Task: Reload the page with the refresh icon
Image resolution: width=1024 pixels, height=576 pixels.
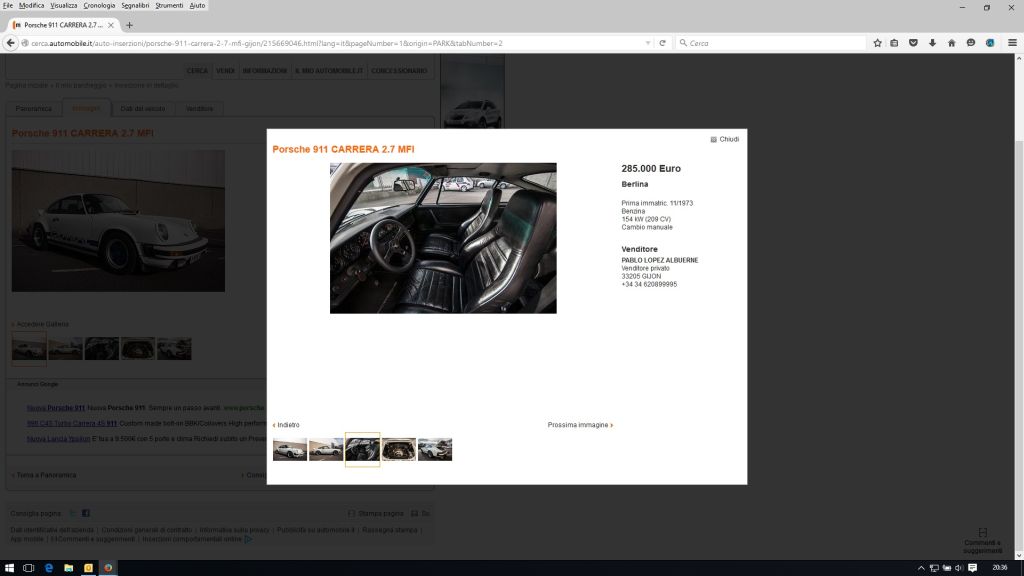Action: coord(662,43)
